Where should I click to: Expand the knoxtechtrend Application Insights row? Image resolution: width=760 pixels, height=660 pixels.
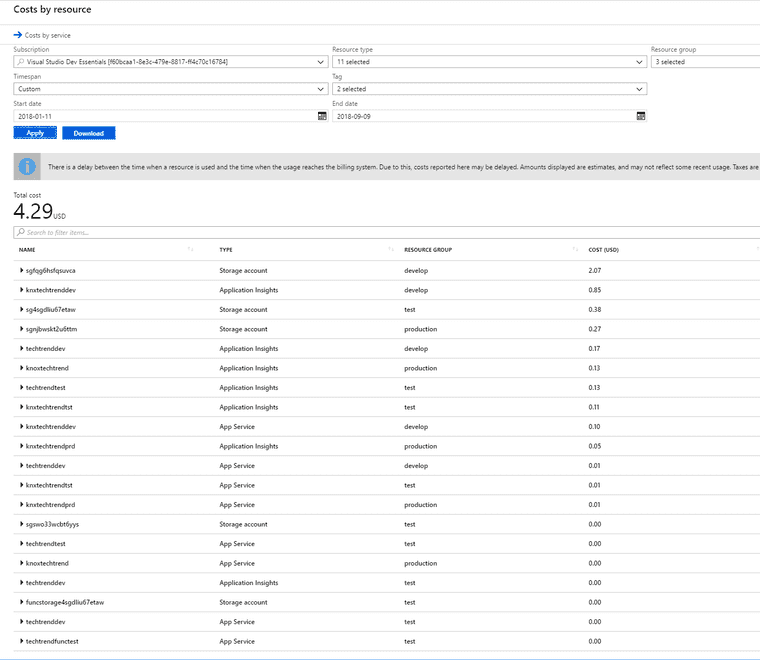(21, 368)
